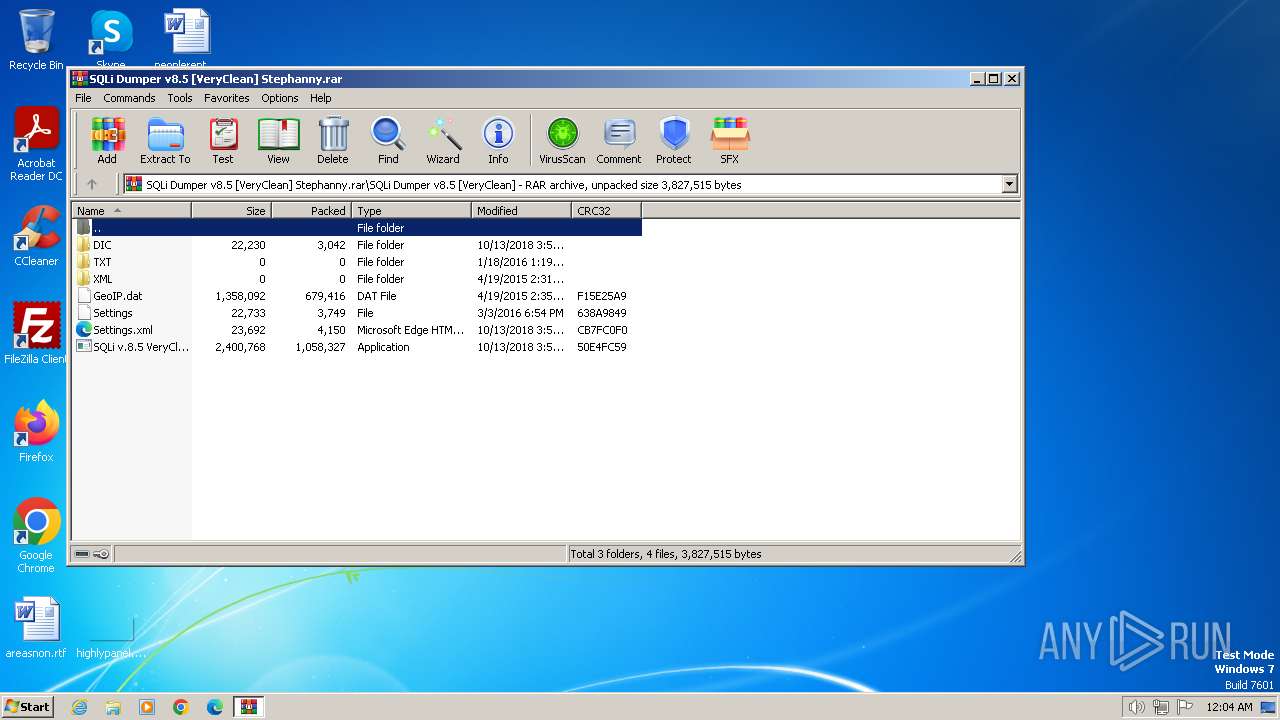Open the areasnon.rtf desktop file
The height and width of the screenshot is (720, 1280).
point(36,628)
